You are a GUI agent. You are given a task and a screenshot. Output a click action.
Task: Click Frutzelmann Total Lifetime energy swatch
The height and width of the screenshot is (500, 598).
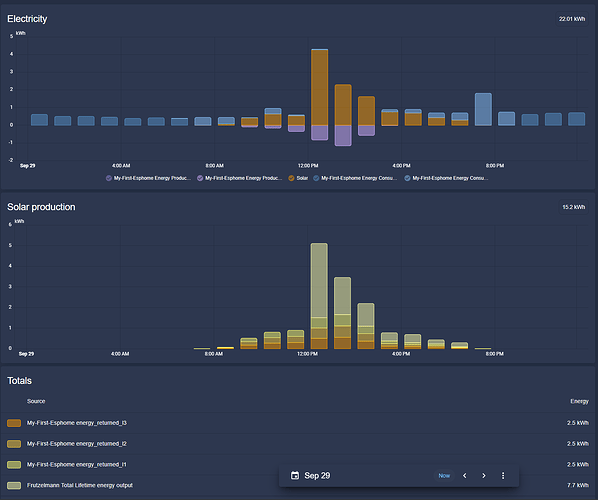pyautogui.click(x=14, y=485)
